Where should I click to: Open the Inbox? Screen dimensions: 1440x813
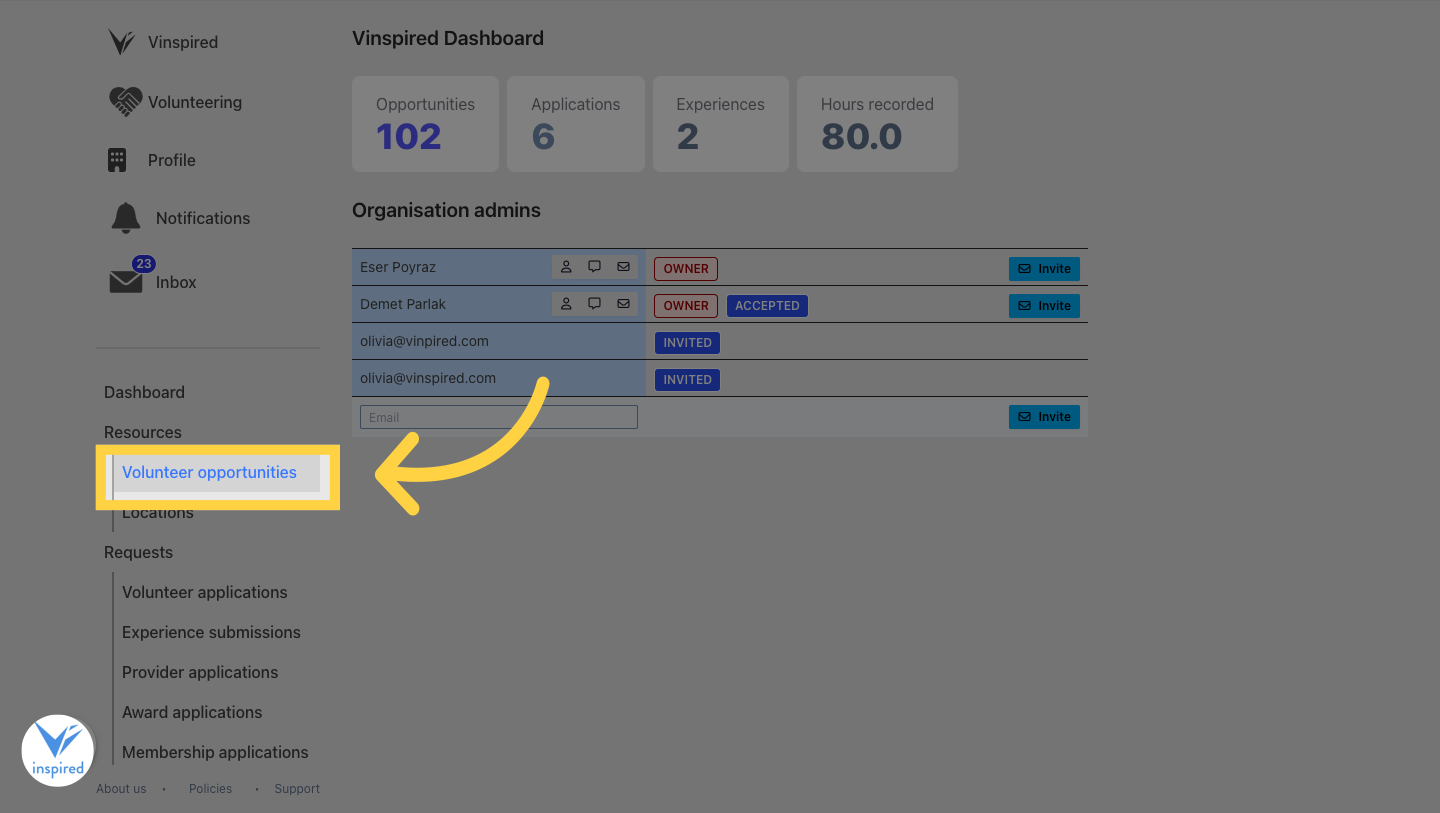coord(176,282)
